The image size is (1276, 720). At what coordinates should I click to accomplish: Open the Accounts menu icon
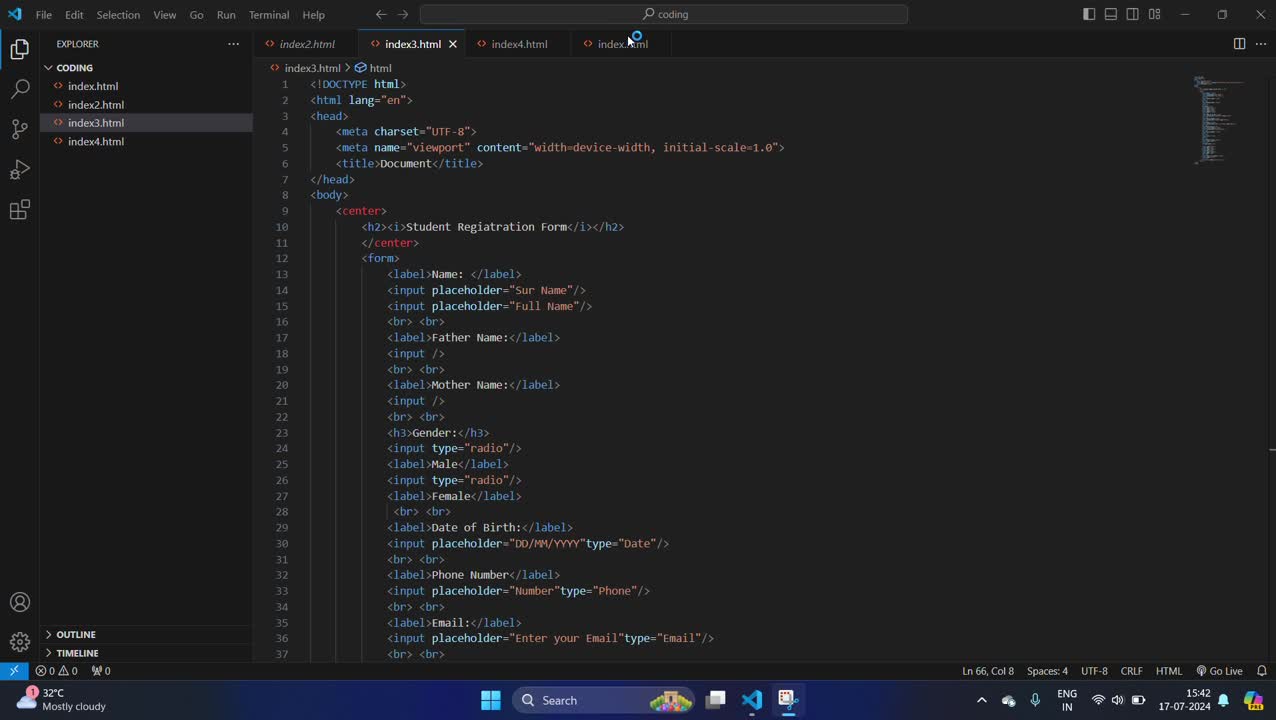click(20, 602)
